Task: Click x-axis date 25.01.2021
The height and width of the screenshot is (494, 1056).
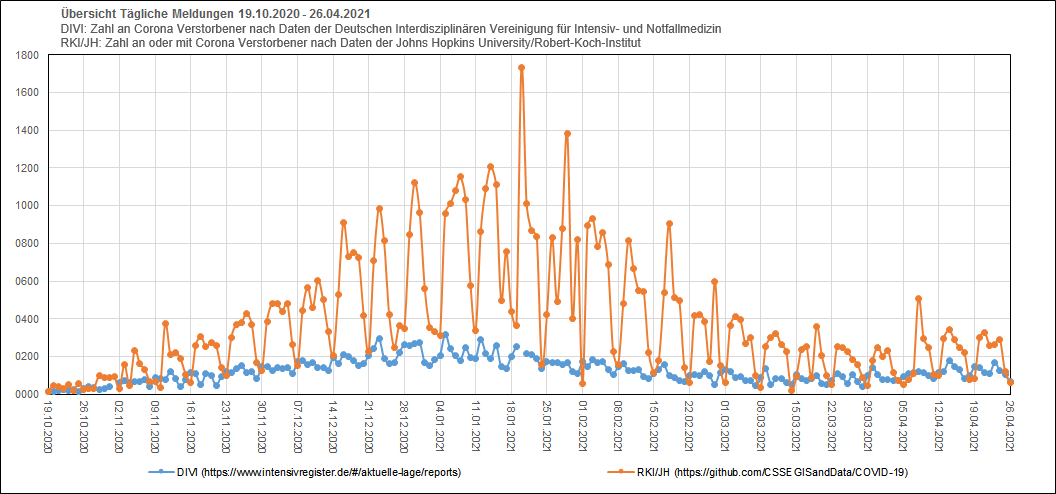Action: pos(548,427)
